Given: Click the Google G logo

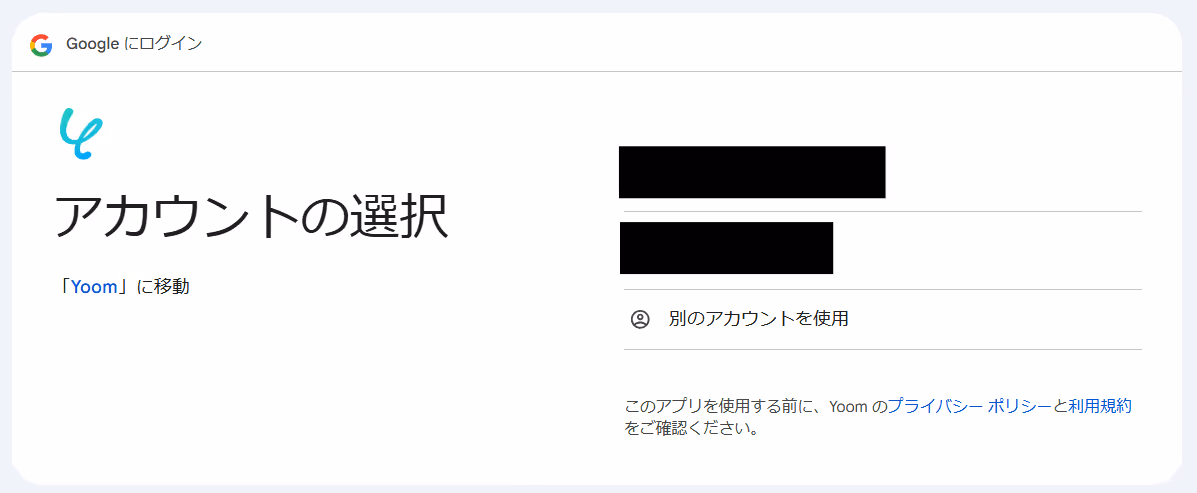Looking at the screenshot, I should tap(41, 45).
